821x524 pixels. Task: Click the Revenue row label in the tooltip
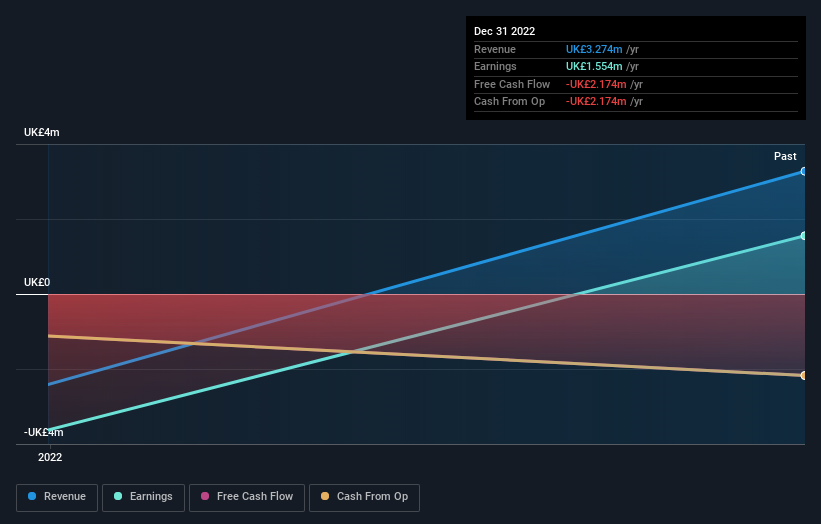pos(495,49)
